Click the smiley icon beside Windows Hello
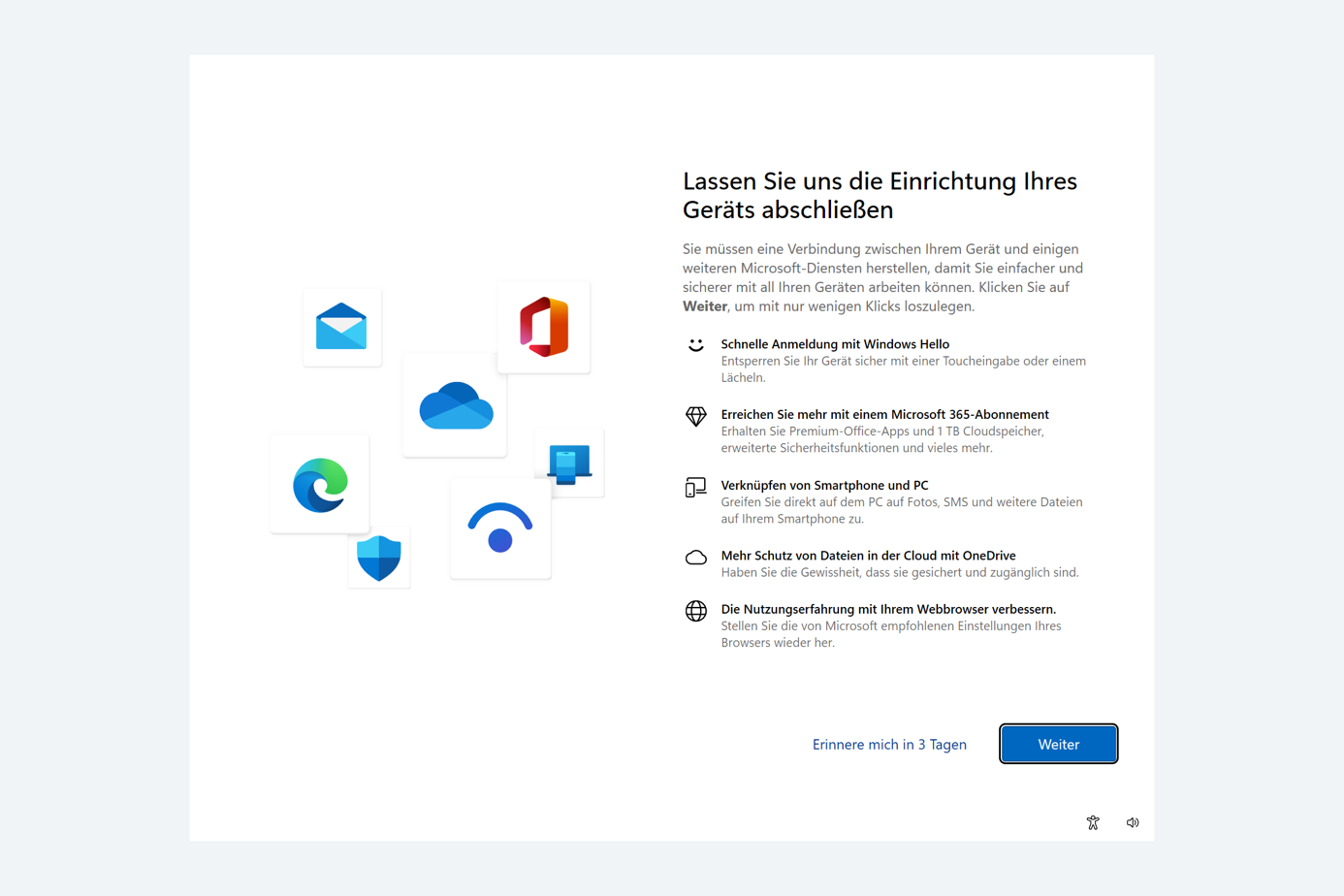Screen dimensions: 1344x896 [x=695, y=345]
